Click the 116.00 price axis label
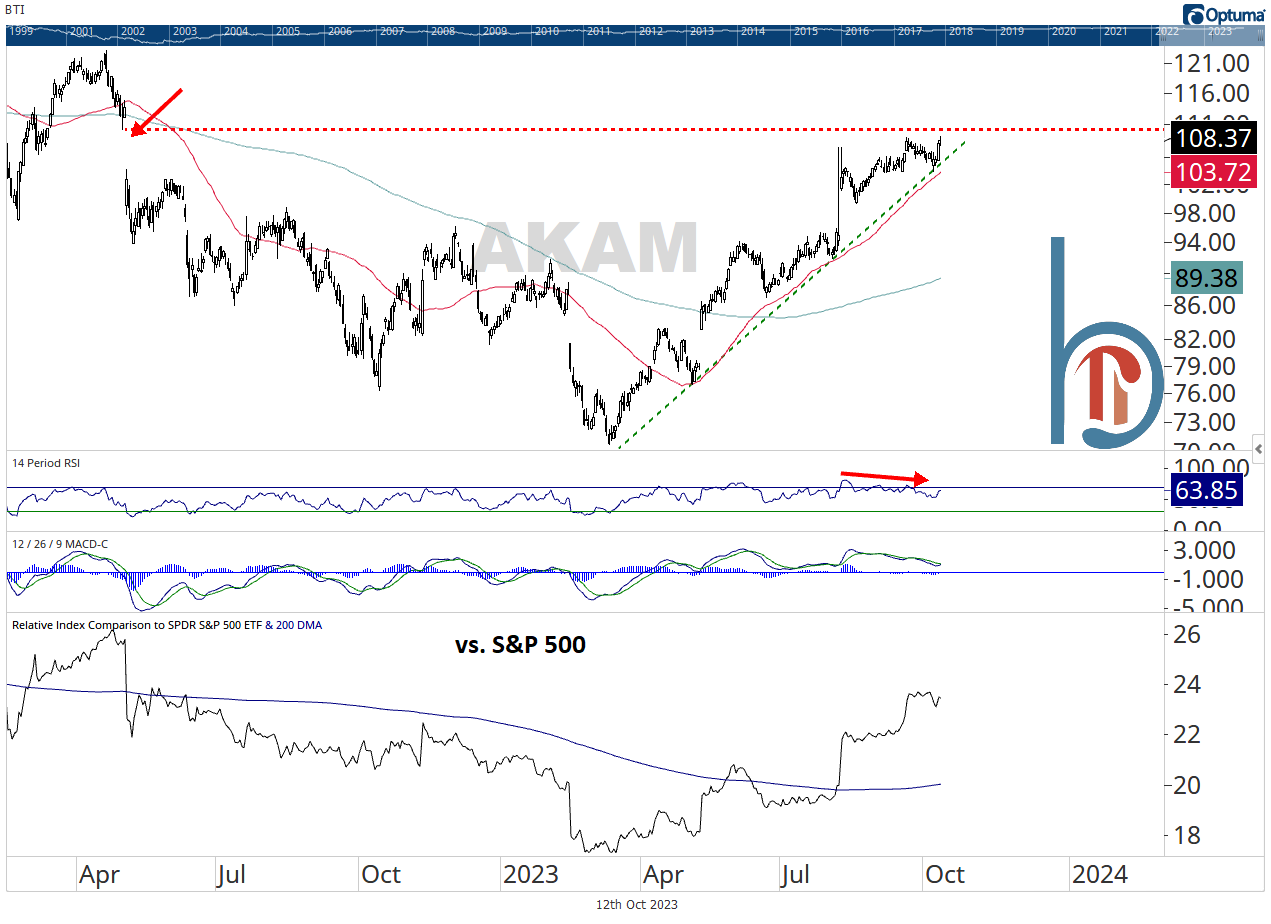 1213,93
